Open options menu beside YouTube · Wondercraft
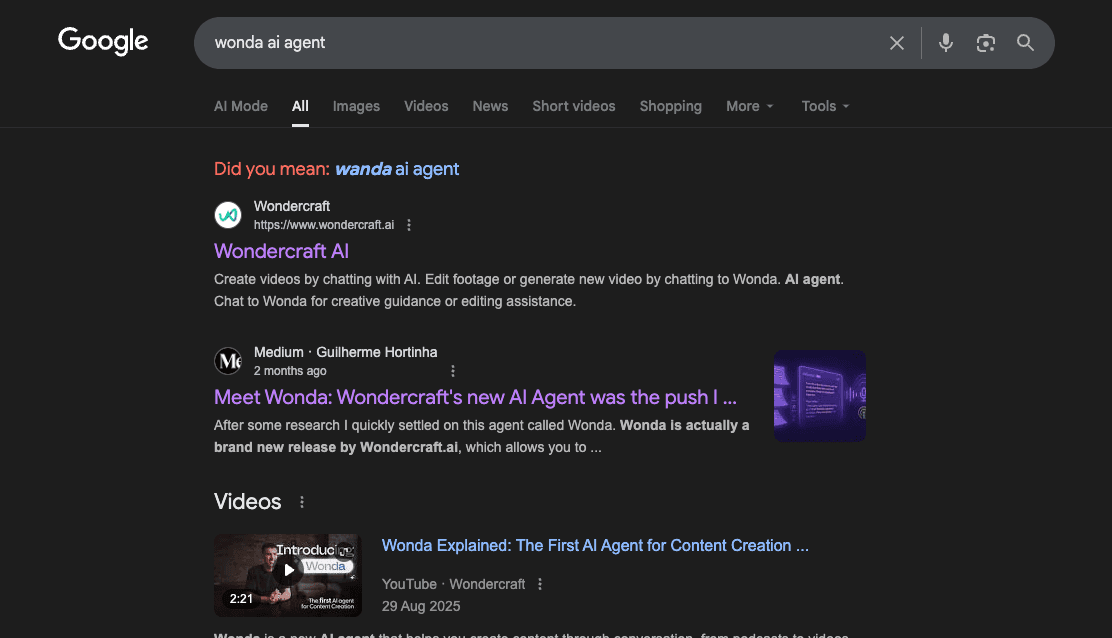 click(540, 584)
